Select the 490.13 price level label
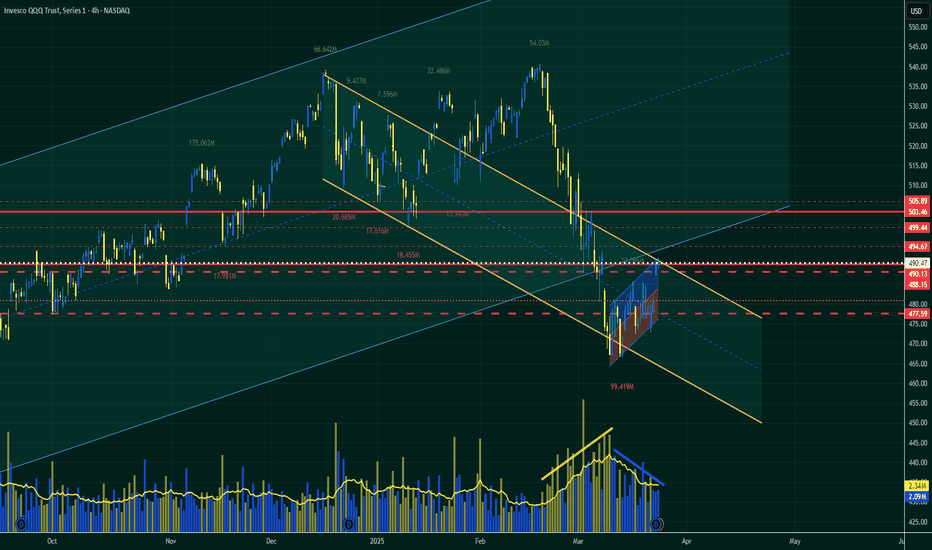Image resolution: width=932 pixels, height=550 pixels. (x=918, y=274)
